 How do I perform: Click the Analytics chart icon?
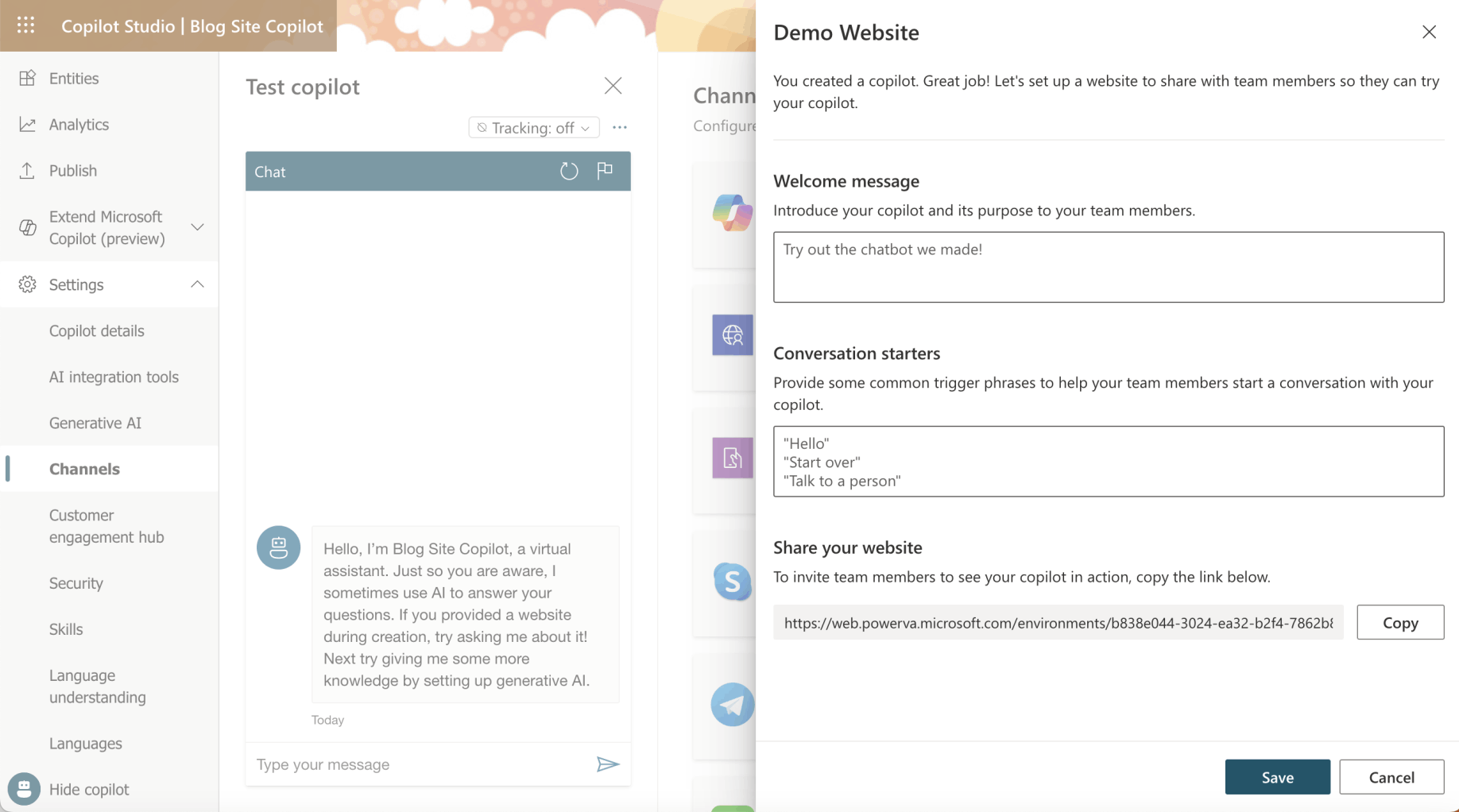[27, 124]
